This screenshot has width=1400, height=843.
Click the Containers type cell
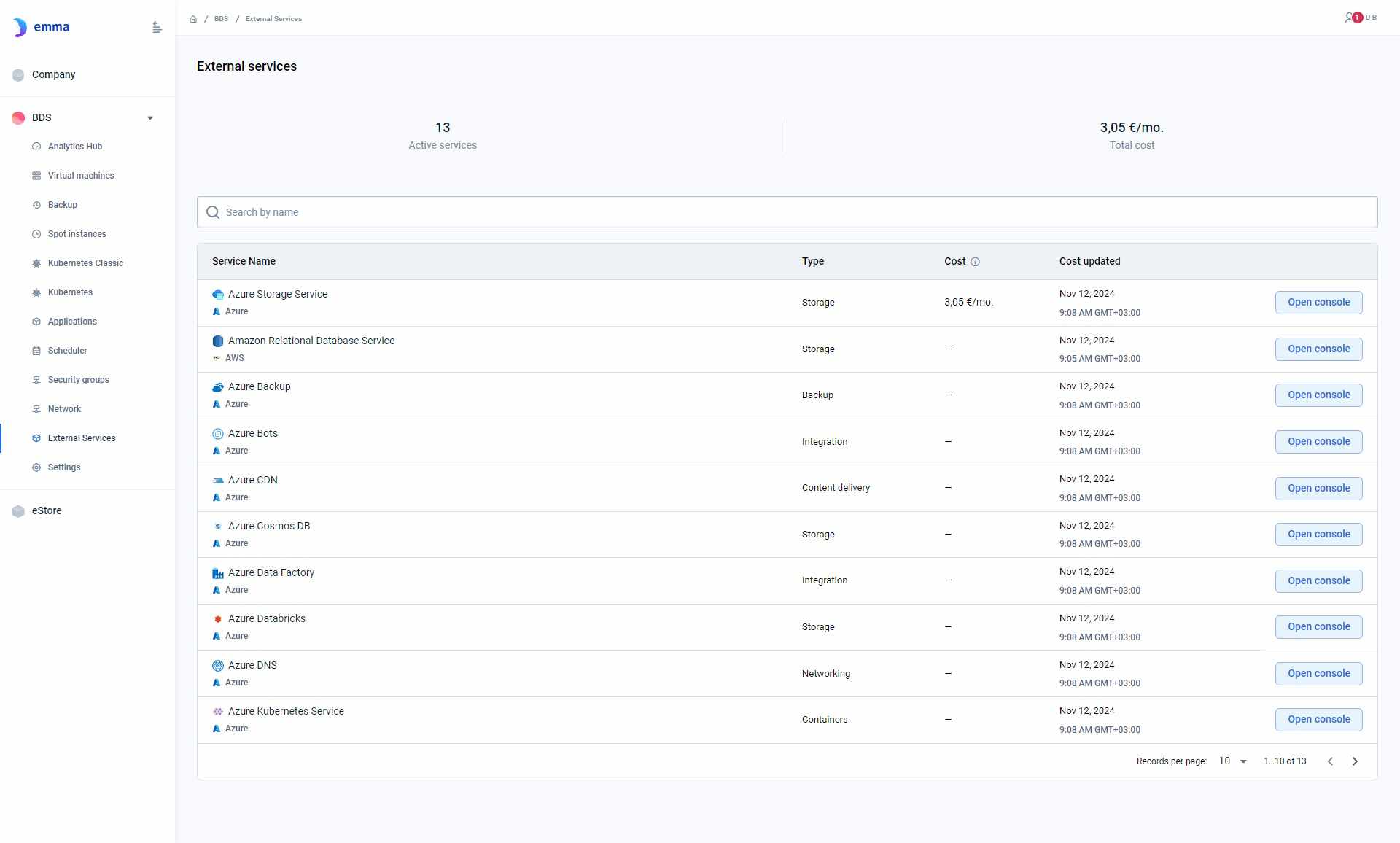(x=825, y=720)
